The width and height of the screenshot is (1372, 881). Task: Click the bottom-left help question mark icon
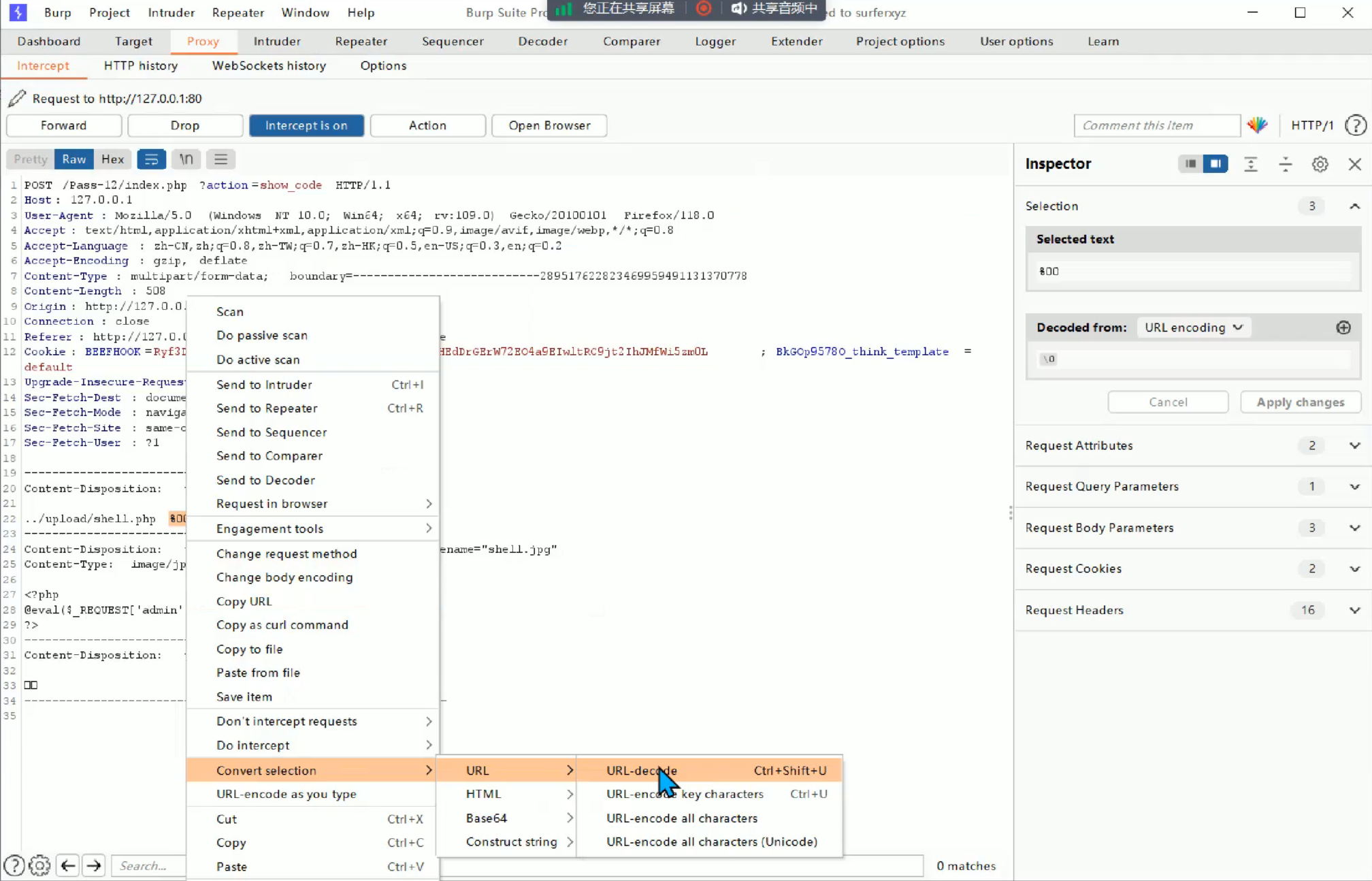14,865
